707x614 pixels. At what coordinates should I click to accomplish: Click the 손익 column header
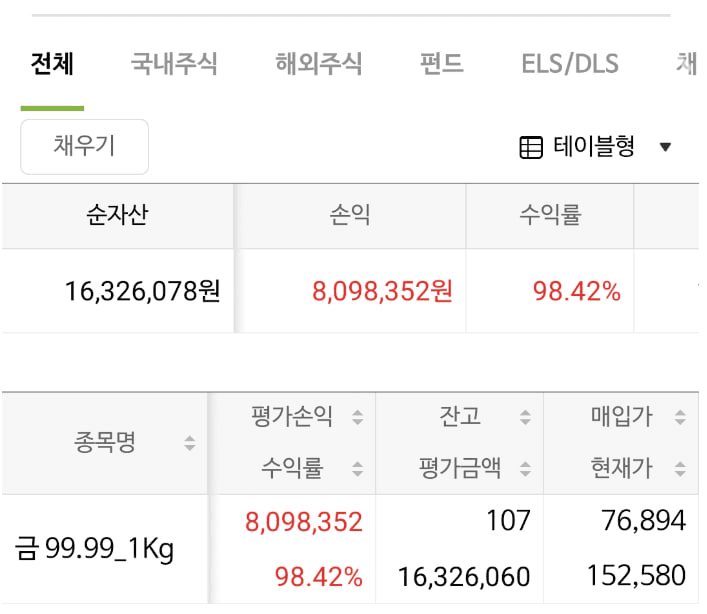coord(350,216)
